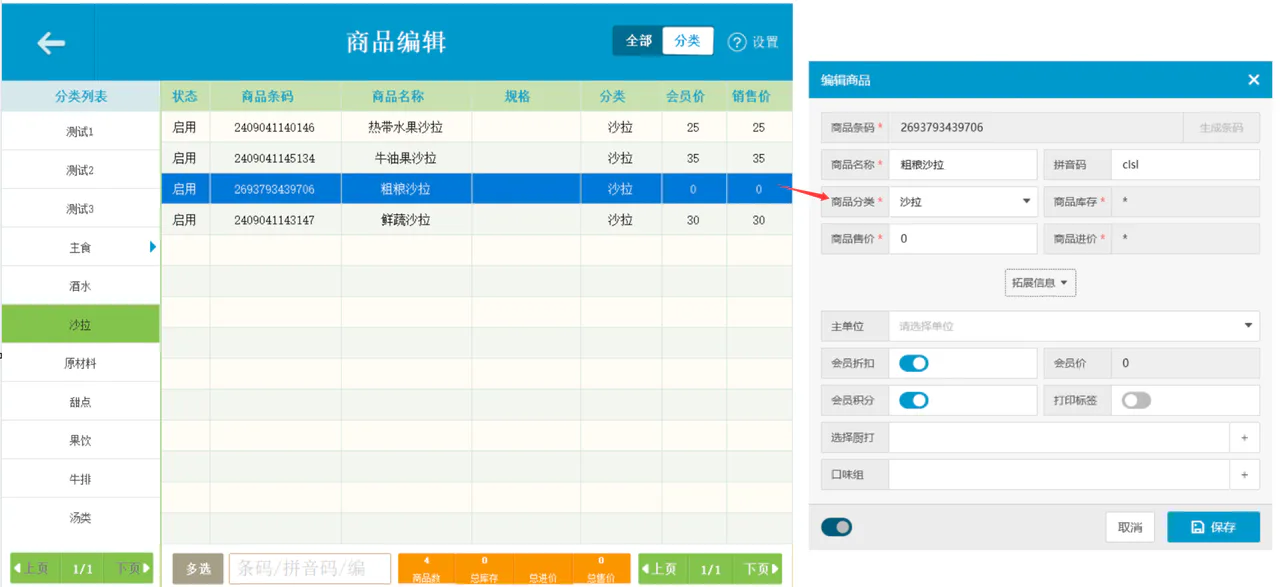Select the 热带水果沙拉 product row
The image size is (1280, 587).
point(476,127)
